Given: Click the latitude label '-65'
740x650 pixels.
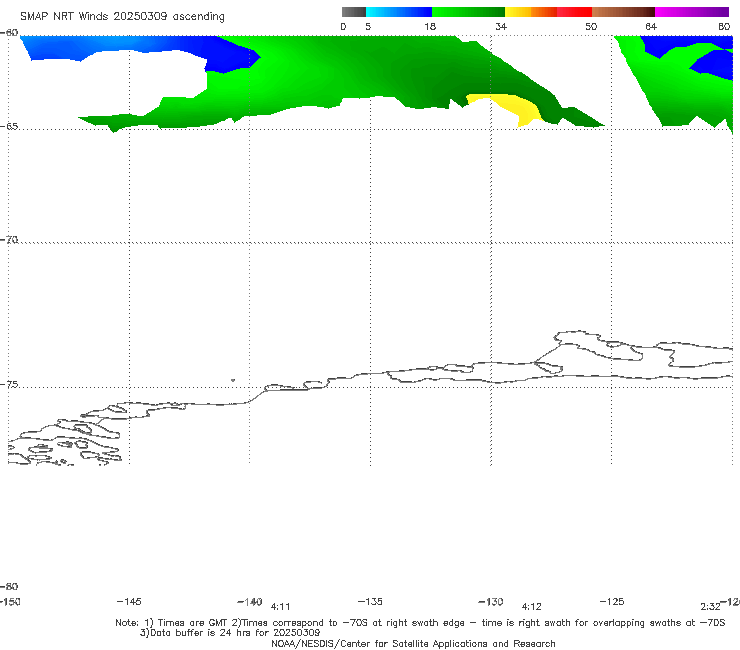Looking at the screenshot, I should (9, 127).
